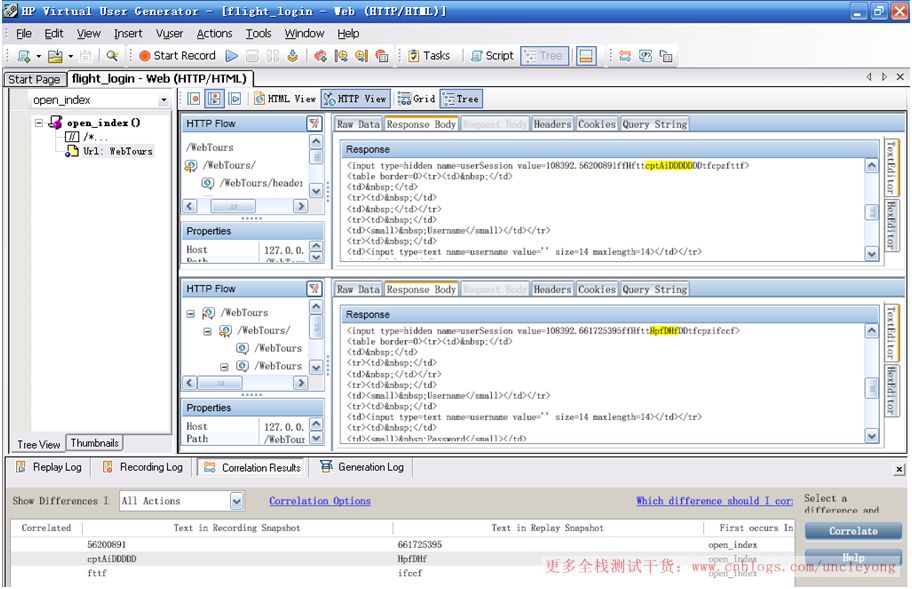Screen dimensions: 912x589
Task: Click the New Script toolbar icon
Action: 24,56
